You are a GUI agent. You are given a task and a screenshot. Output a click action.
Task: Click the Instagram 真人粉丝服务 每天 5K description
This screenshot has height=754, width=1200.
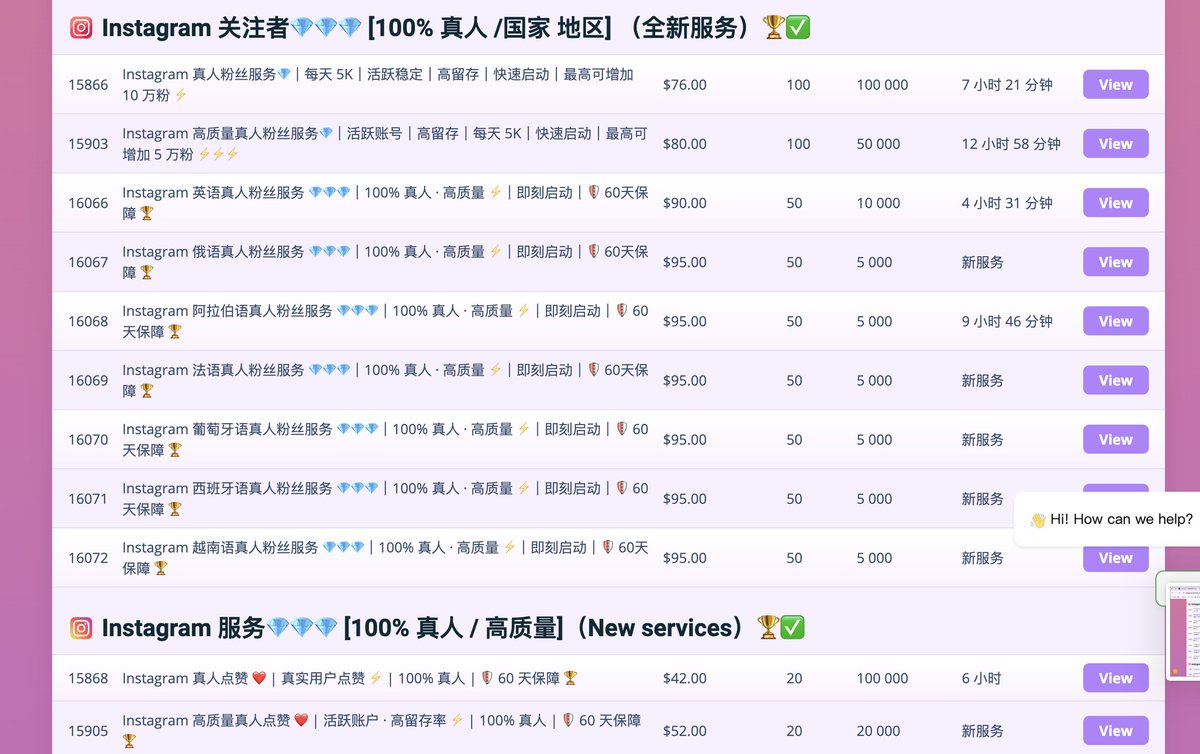tap(378, 85)
